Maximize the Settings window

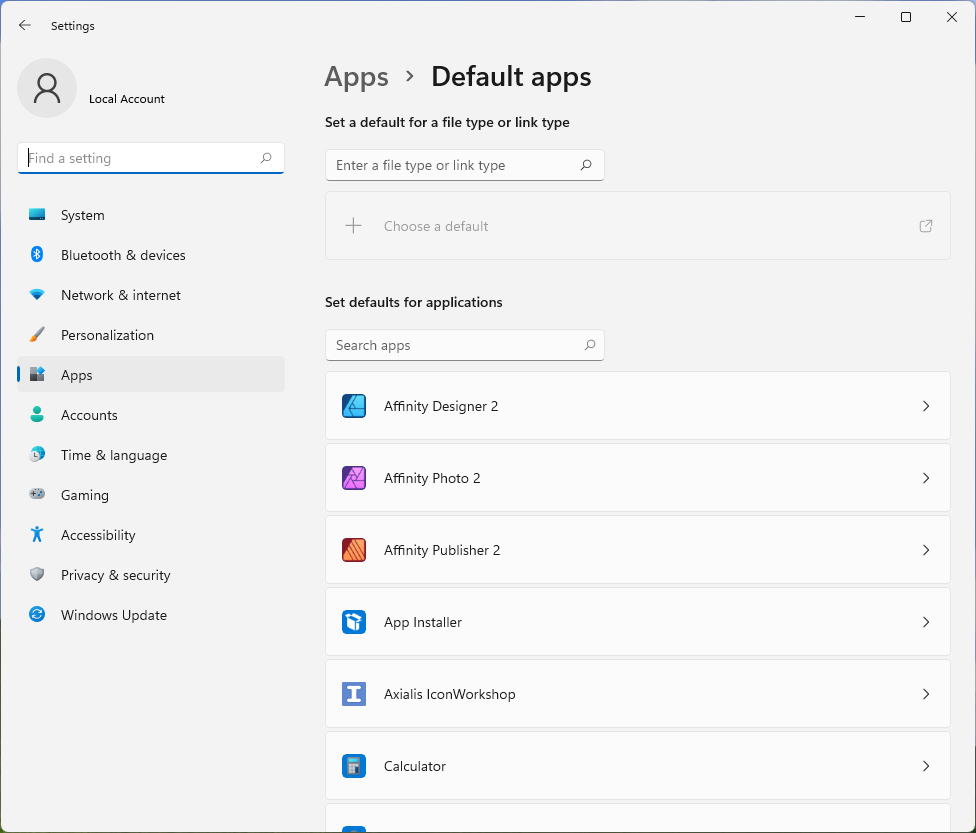click(x=906, y=17)
